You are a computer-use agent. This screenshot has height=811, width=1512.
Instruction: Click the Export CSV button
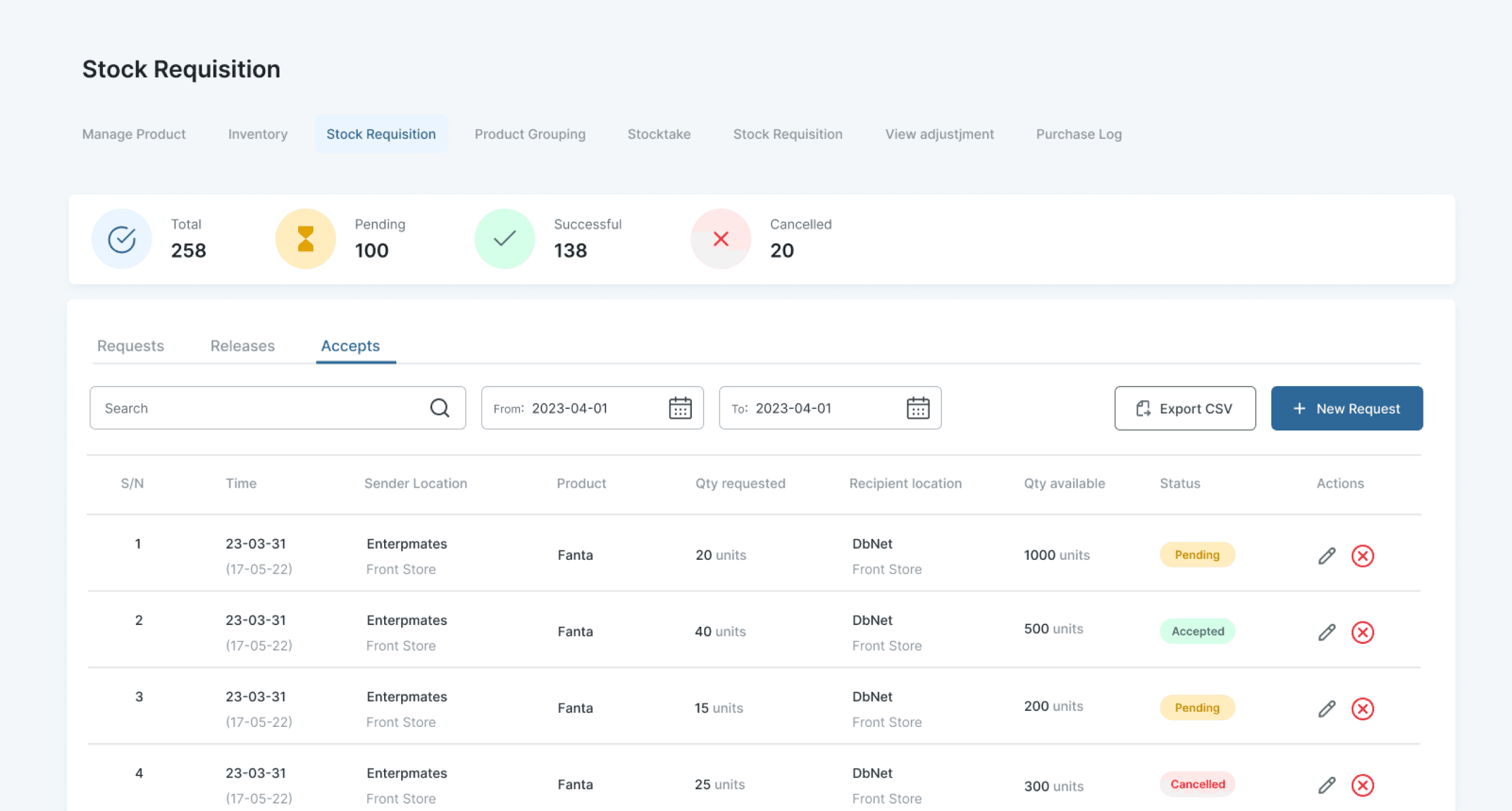tap(1185, 408)
